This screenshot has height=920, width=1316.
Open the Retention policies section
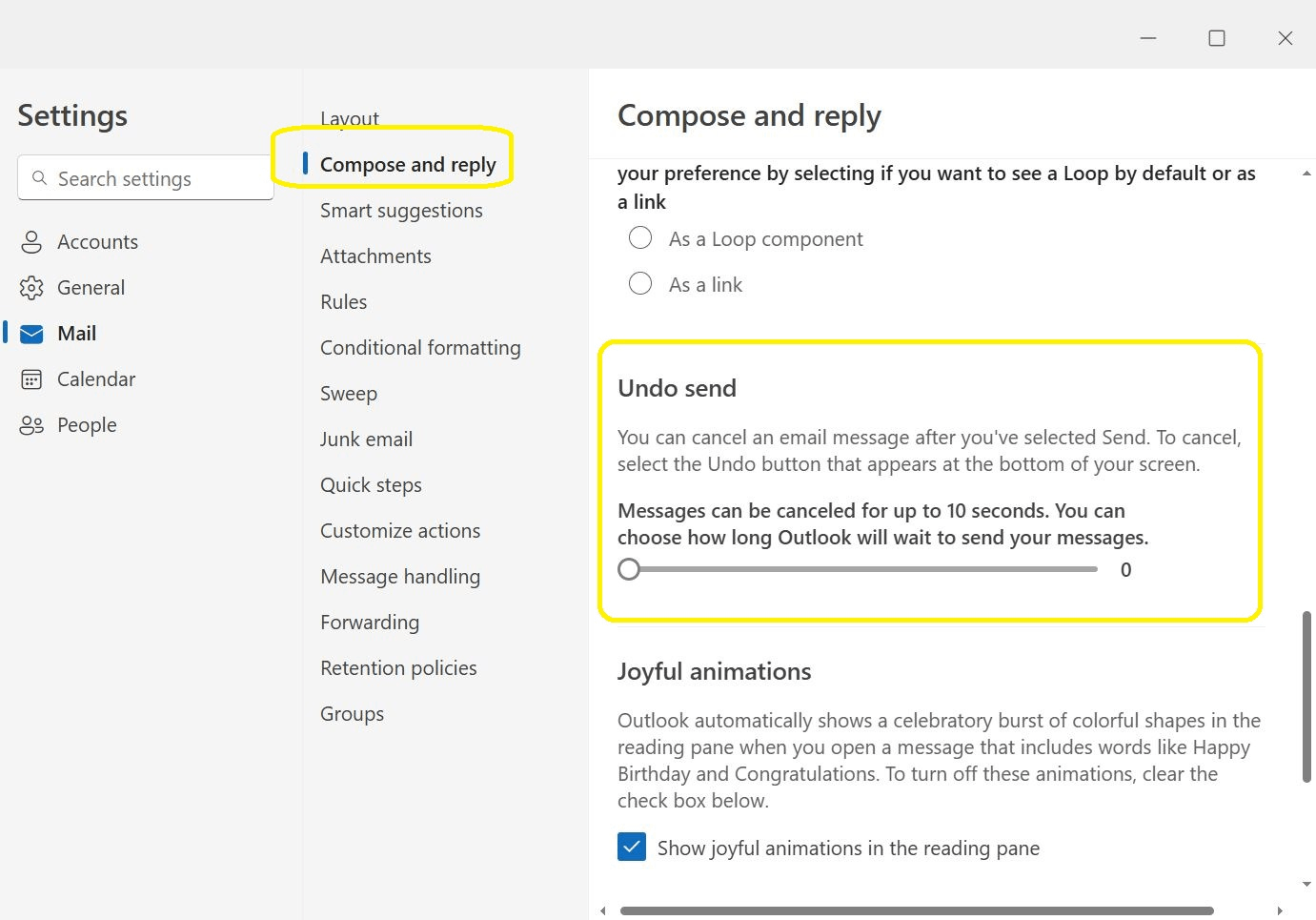pyautogui.click(x=398, y=668)
